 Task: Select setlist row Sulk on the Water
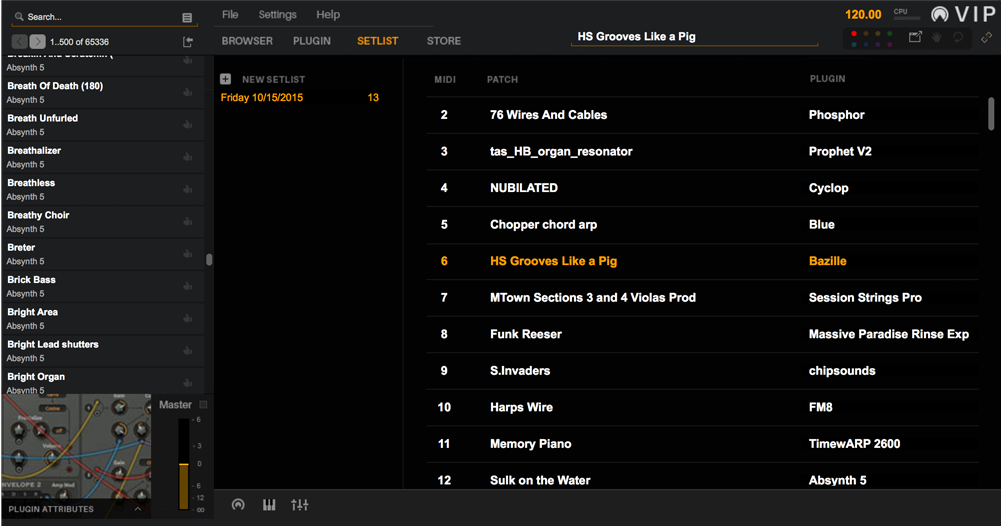click(702, 477)
